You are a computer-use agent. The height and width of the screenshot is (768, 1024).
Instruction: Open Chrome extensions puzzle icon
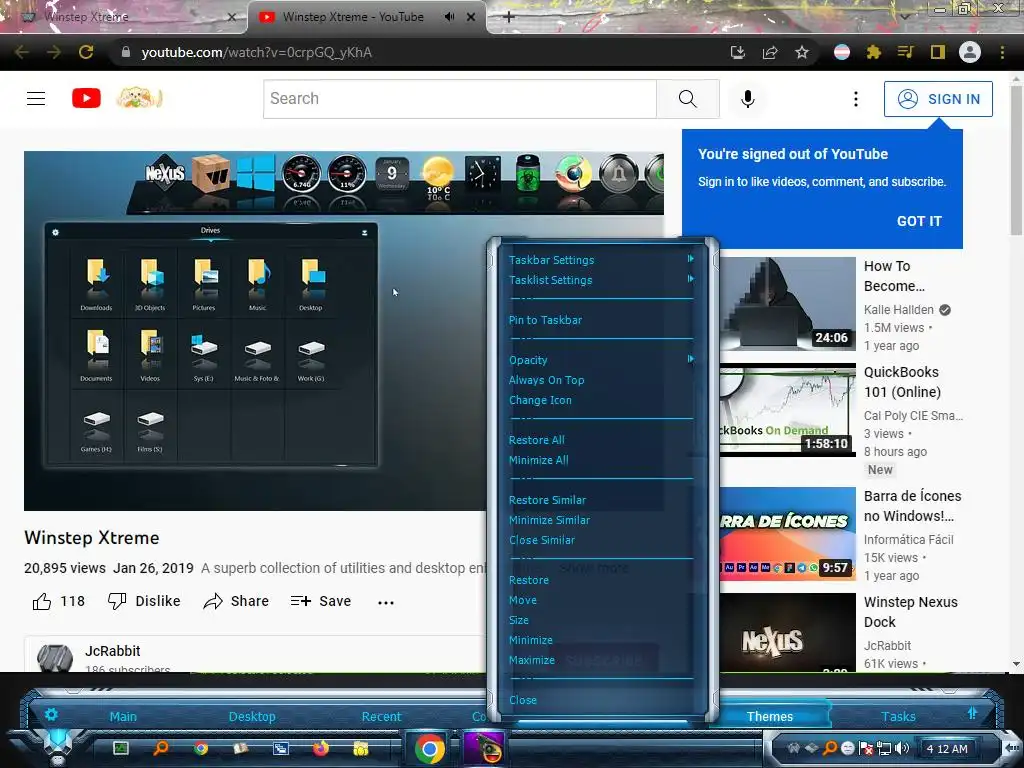(x=874, y=52)
